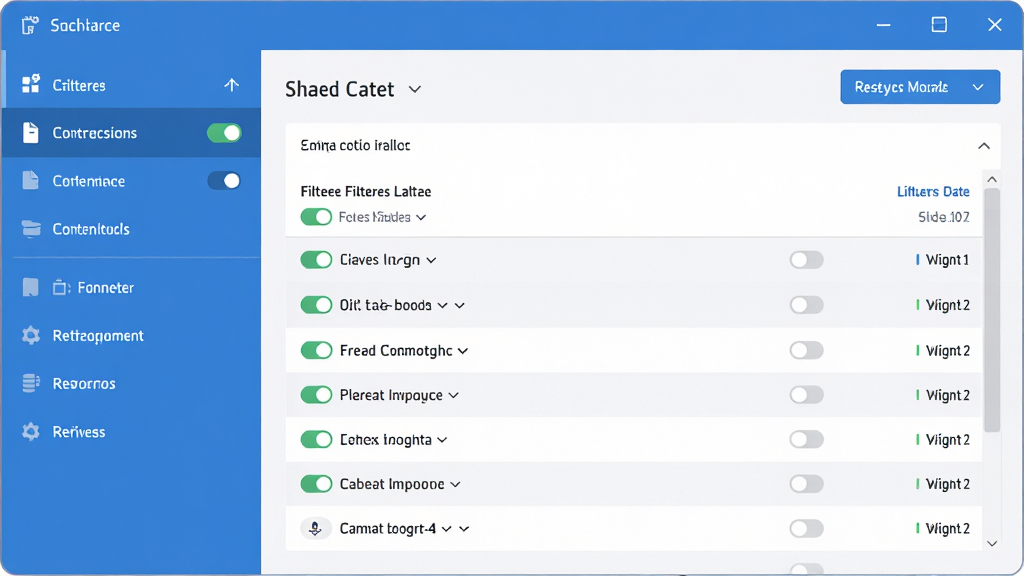
Task: Click the Contrecsions document icon
Action: tap(30, 133)
